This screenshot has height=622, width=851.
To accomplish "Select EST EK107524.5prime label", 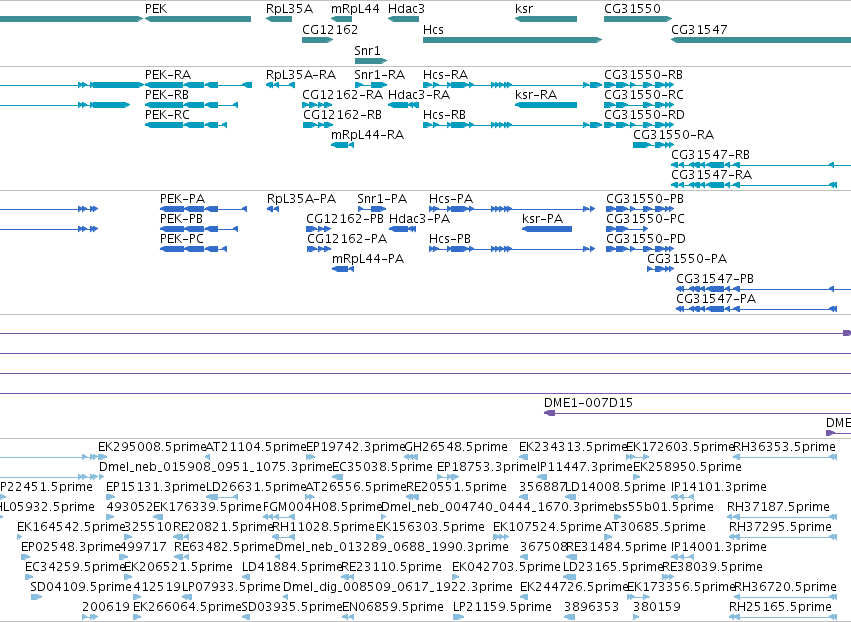I will [x=548, y=527].
